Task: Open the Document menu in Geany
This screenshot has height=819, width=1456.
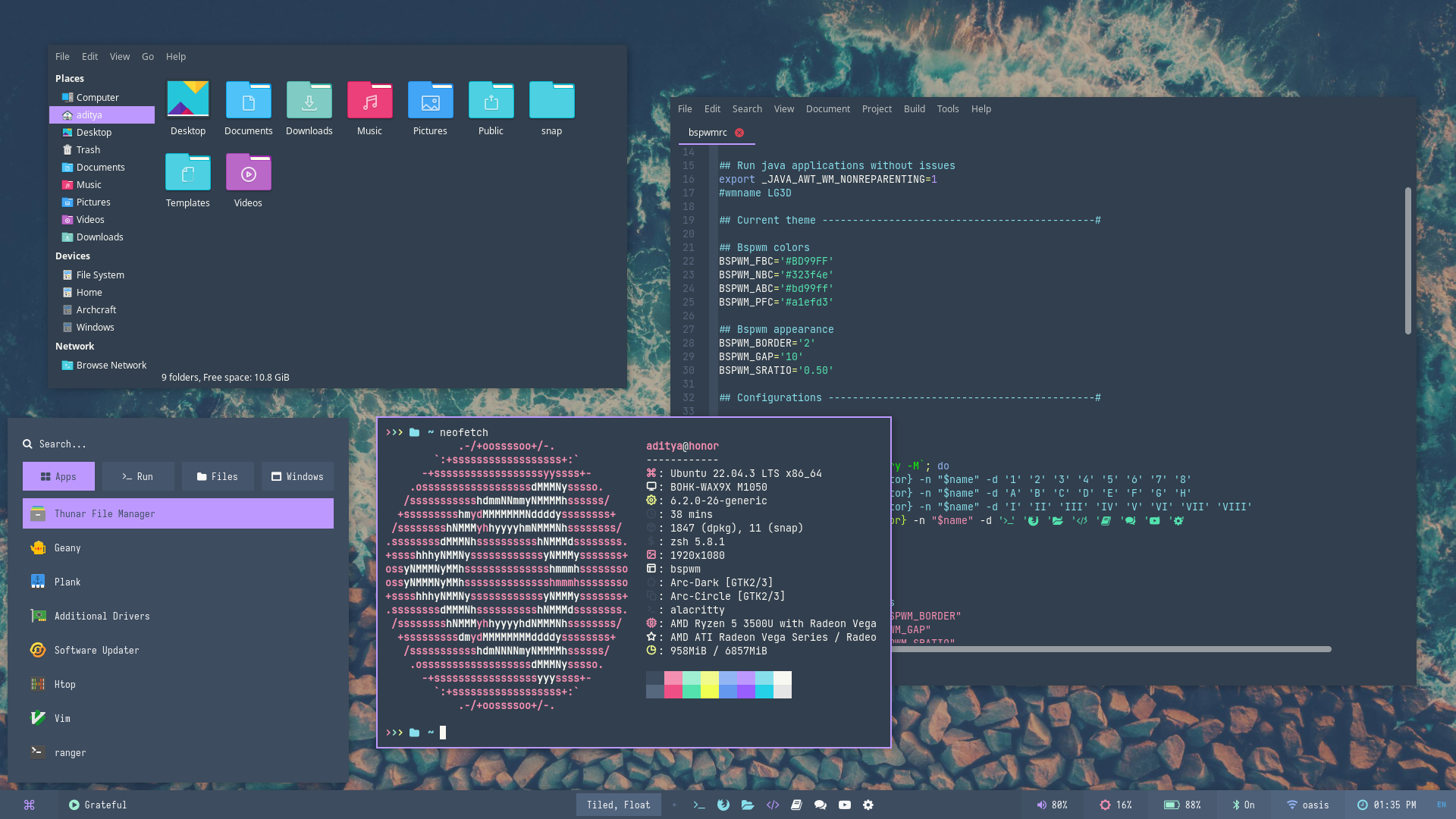Action: 827,108
